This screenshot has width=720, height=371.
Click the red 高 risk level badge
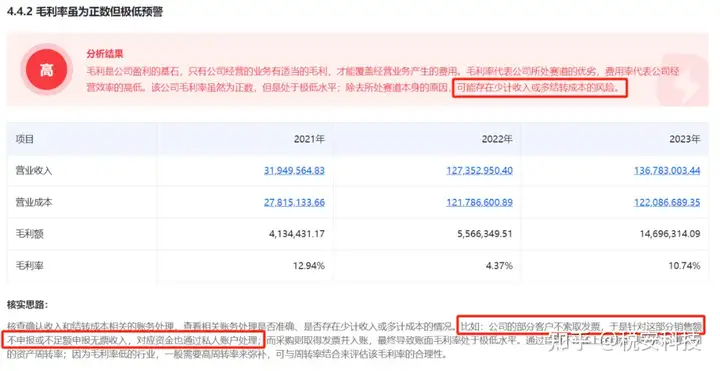click(x=46, y=70)
